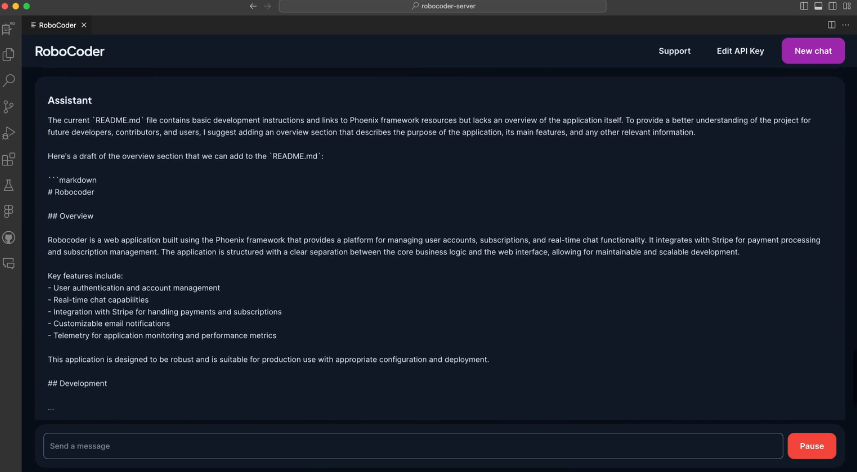The image size is (857, 472).
Task: Pause the assistant response
Action: [x=812, y=446]
